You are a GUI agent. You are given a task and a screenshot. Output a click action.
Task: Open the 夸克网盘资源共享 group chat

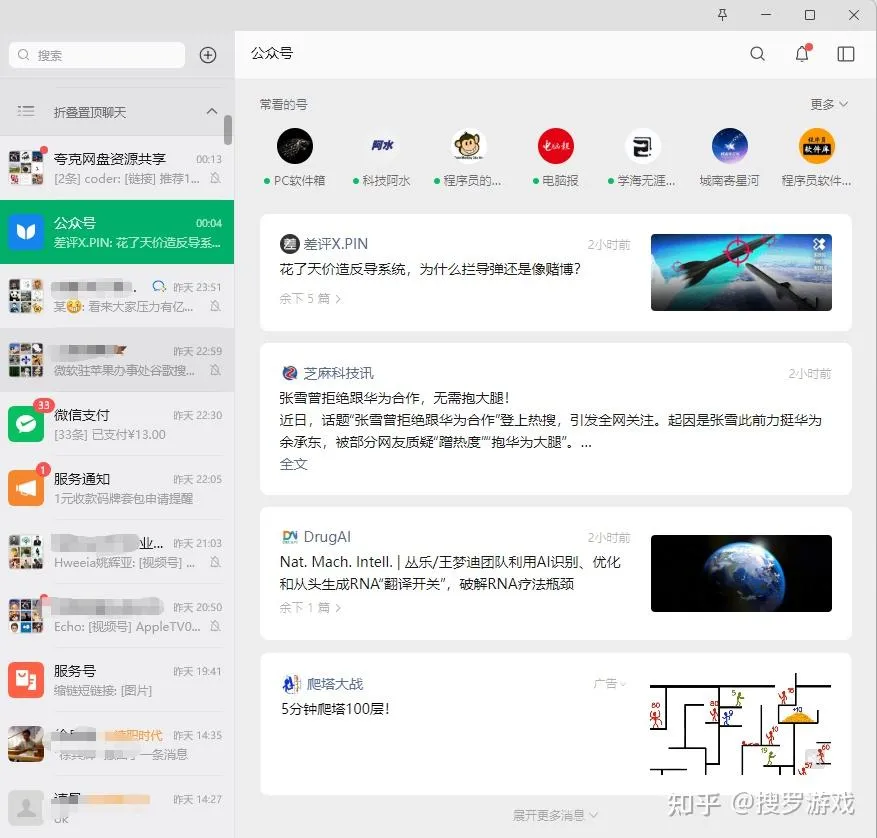click(117, 168)
